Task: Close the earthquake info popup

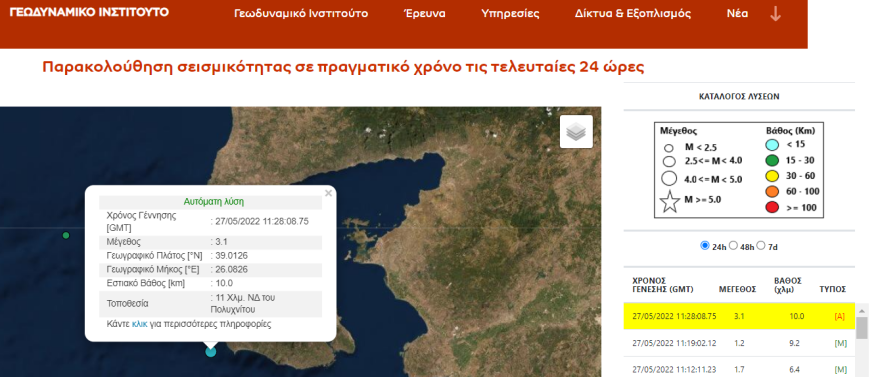Action: pyautogui.click(x=328, y=193)
